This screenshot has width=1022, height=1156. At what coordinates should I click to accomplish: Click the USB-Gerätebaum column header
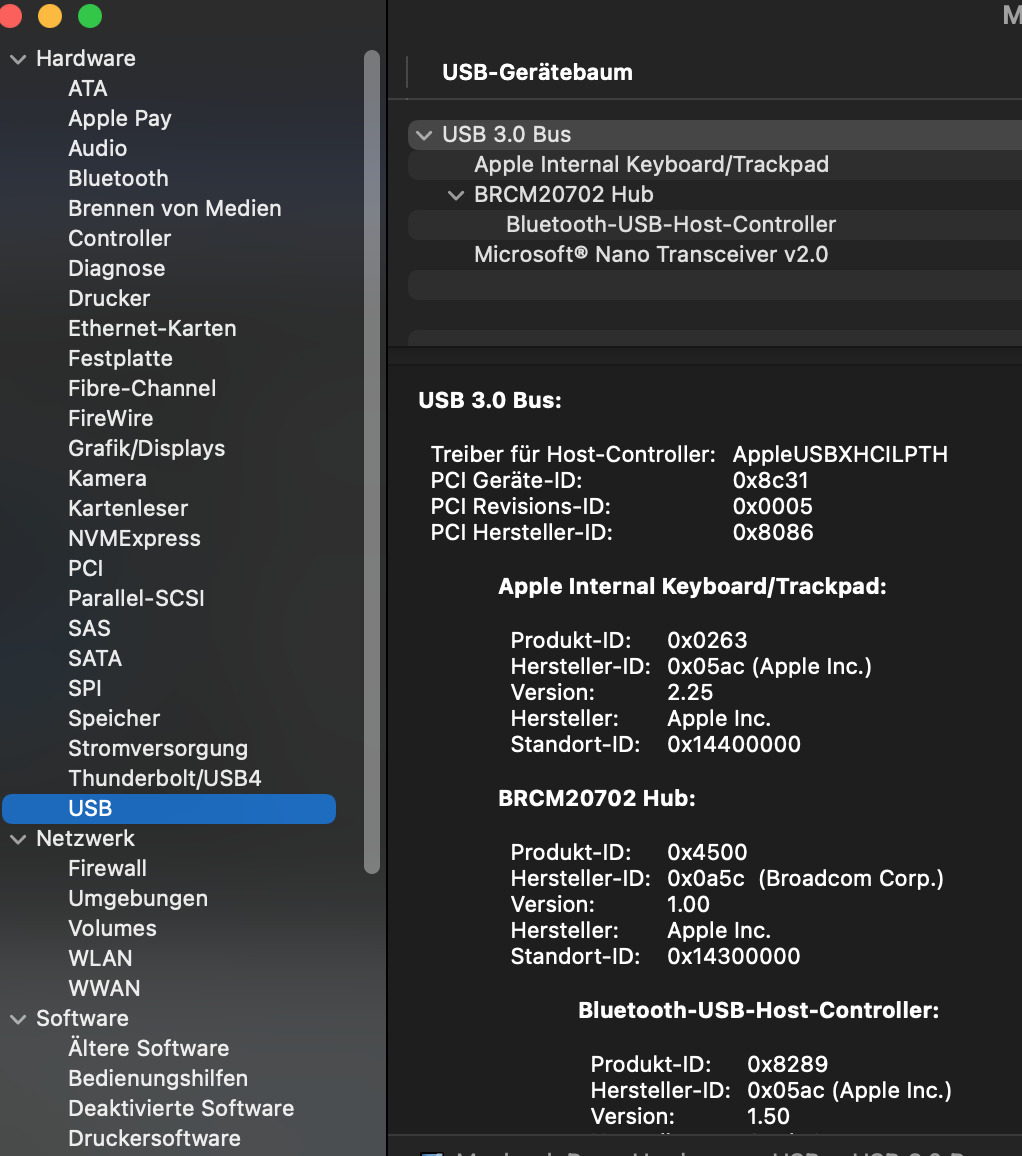tap(537, 73)
